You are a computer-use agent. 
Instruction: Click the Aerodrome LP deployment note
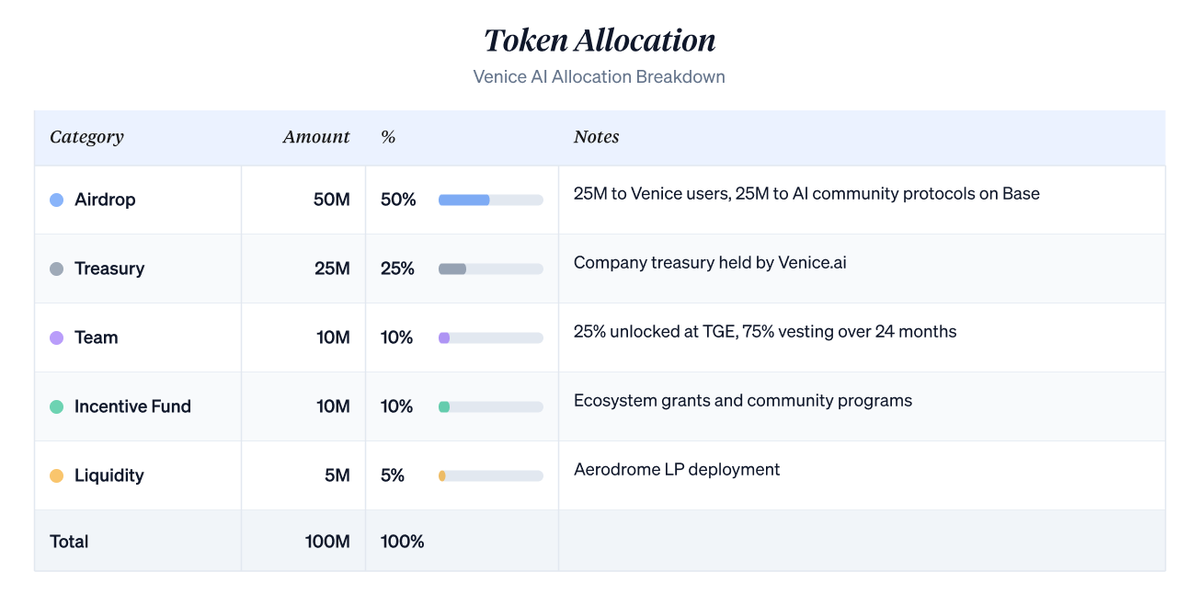pos(677,469)
